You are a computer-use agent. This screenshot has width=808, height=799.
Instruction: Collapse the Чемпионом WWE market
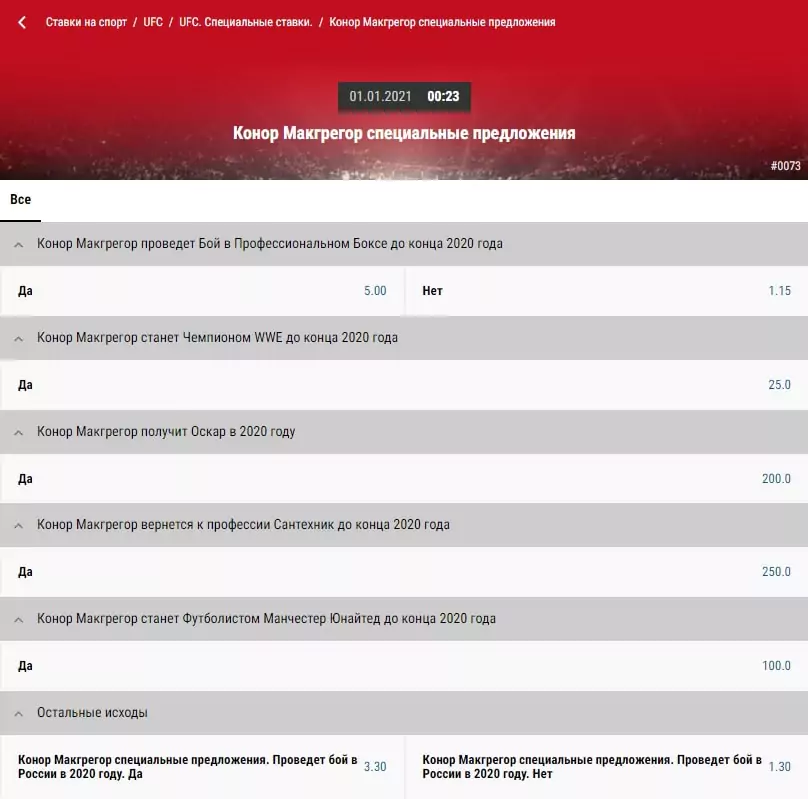point(404,338)
